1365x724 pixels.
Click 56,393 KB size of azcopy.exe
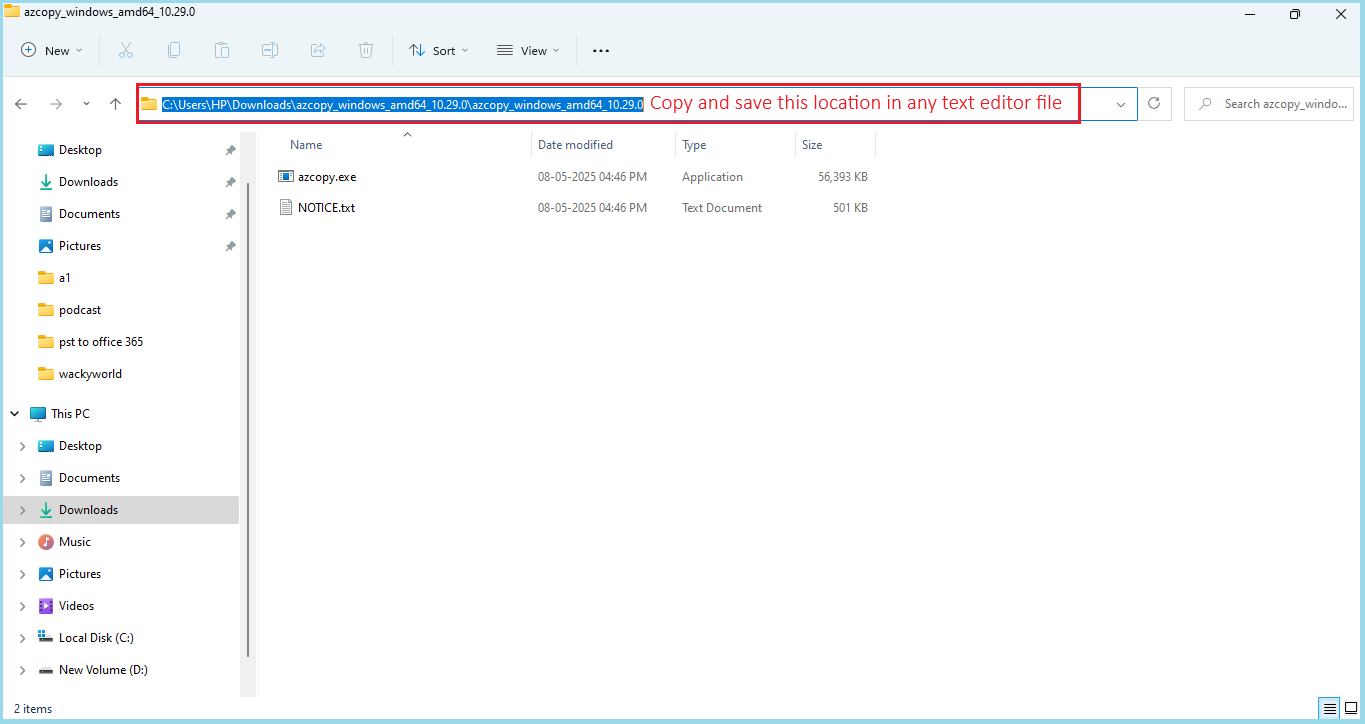tap(843, 177)
